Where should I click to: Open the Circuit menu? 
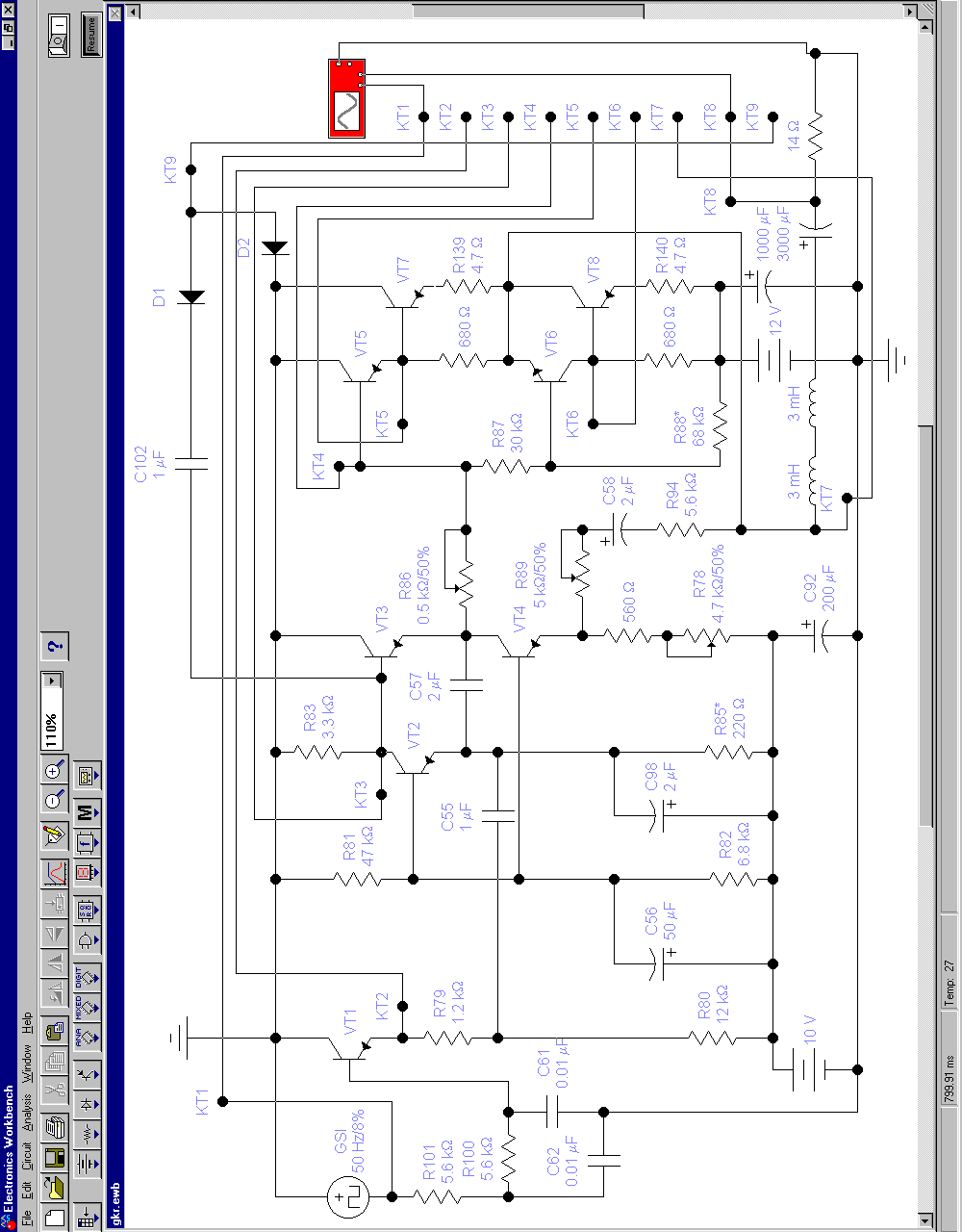tap(26, 1155)
